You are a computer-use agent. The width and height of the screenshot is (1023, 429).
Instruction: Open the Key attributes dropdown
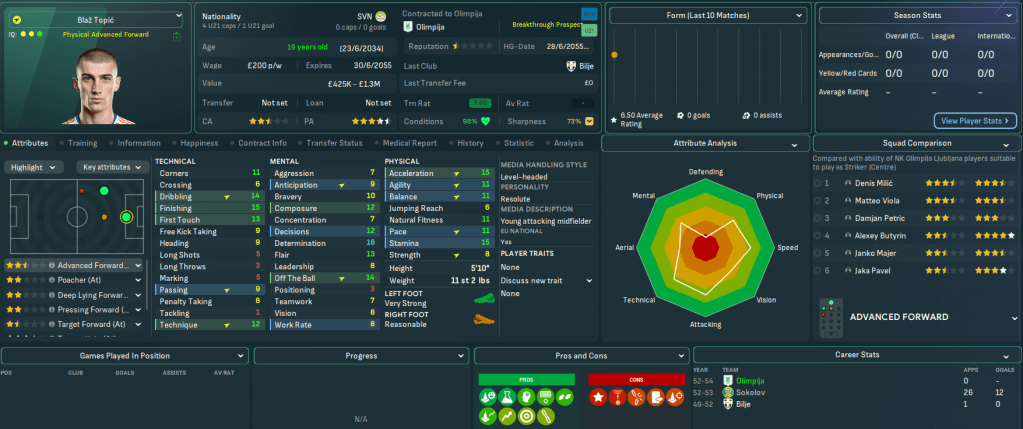[x=111, y=167]
